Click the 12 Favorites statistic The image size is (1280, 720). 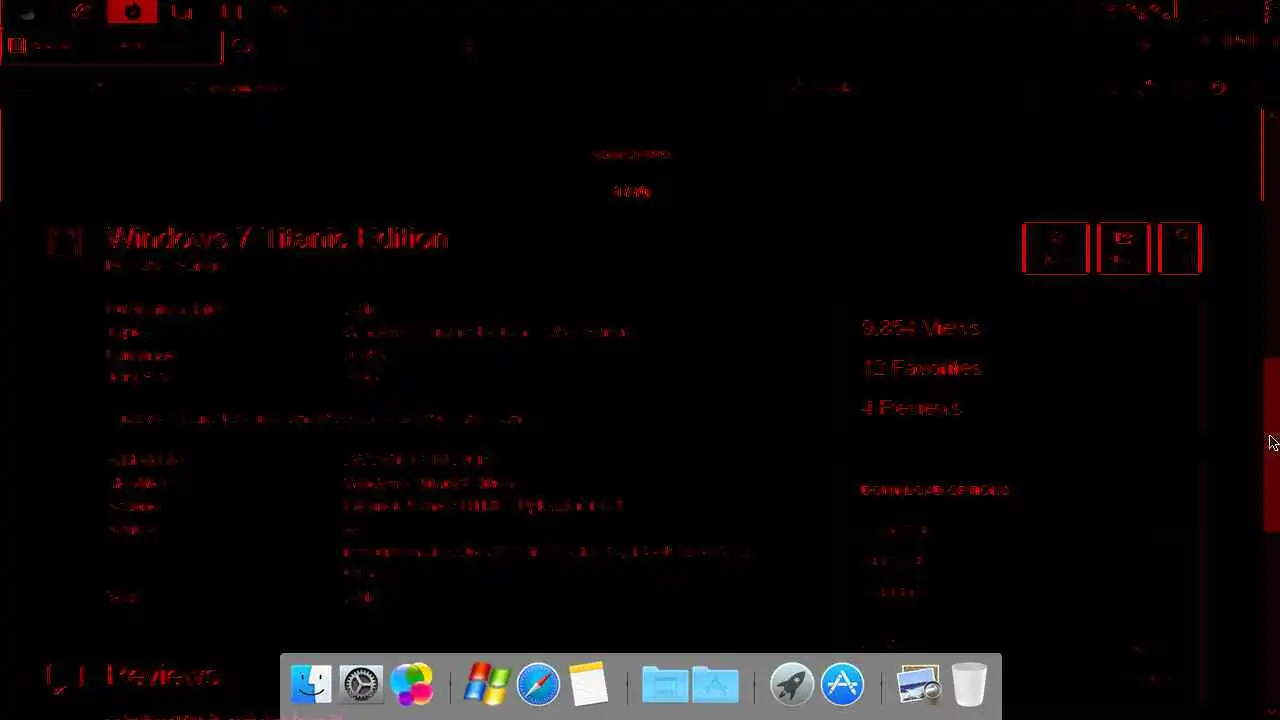[x=922, y=368]
